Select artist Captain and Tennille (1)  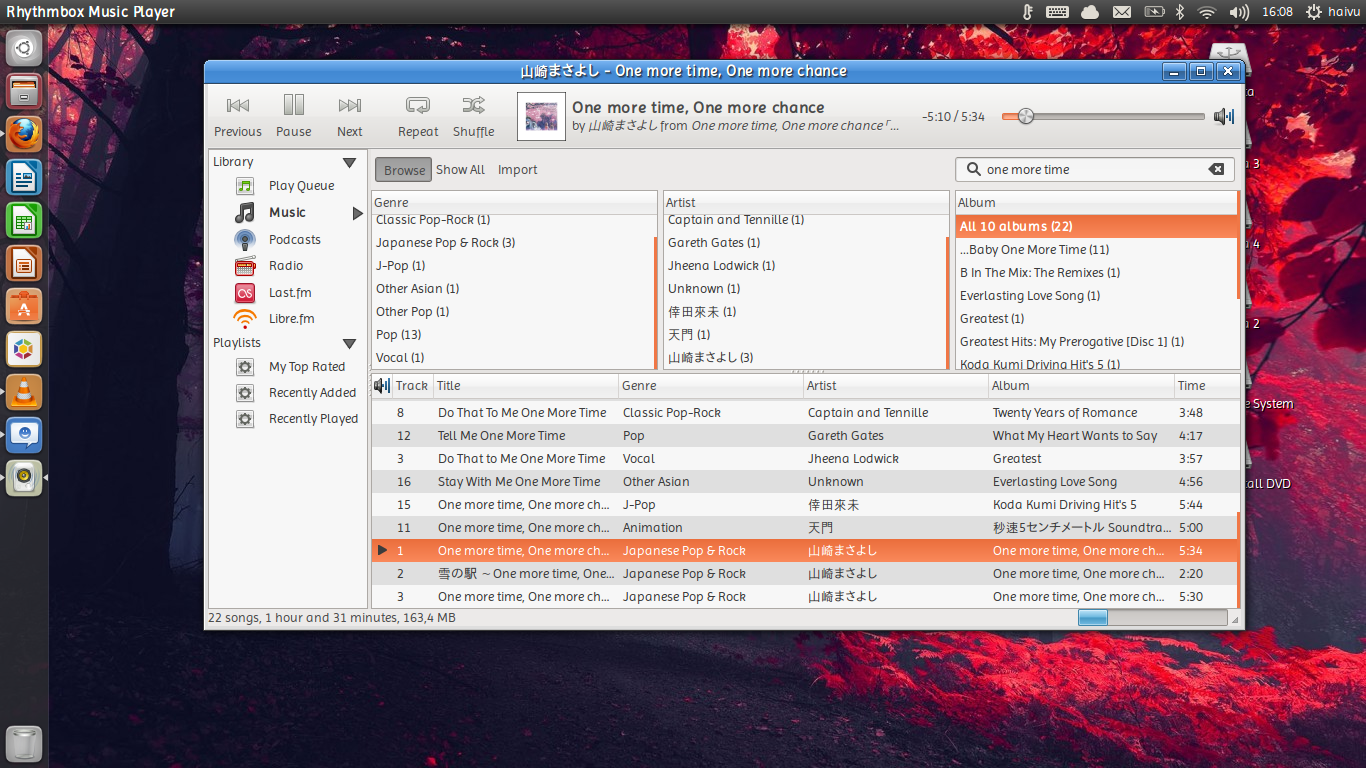(x=805, y=220)
